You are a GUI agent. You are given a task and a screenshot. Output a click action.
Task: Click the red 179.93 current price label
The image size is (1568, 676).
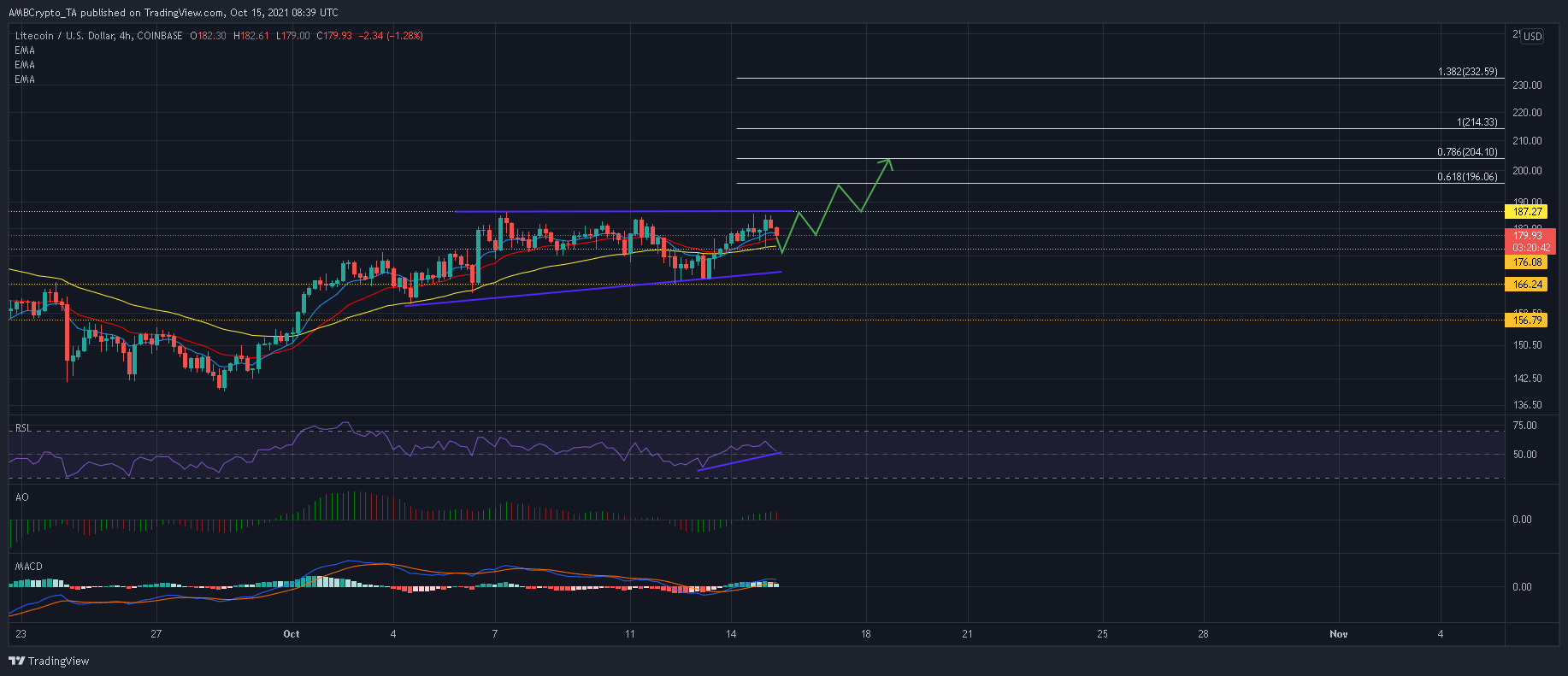click(x=1527, y=236)
